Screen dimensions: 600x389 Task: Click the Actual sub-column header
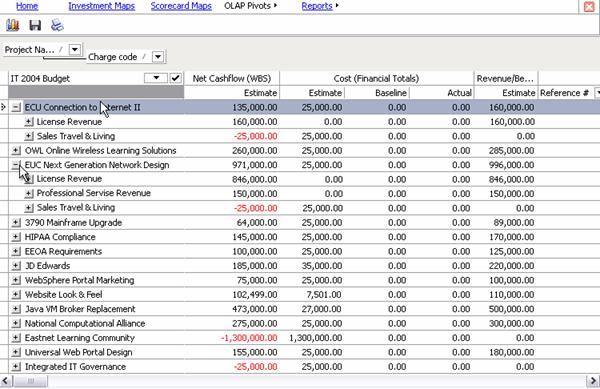[x=442, y=93]
